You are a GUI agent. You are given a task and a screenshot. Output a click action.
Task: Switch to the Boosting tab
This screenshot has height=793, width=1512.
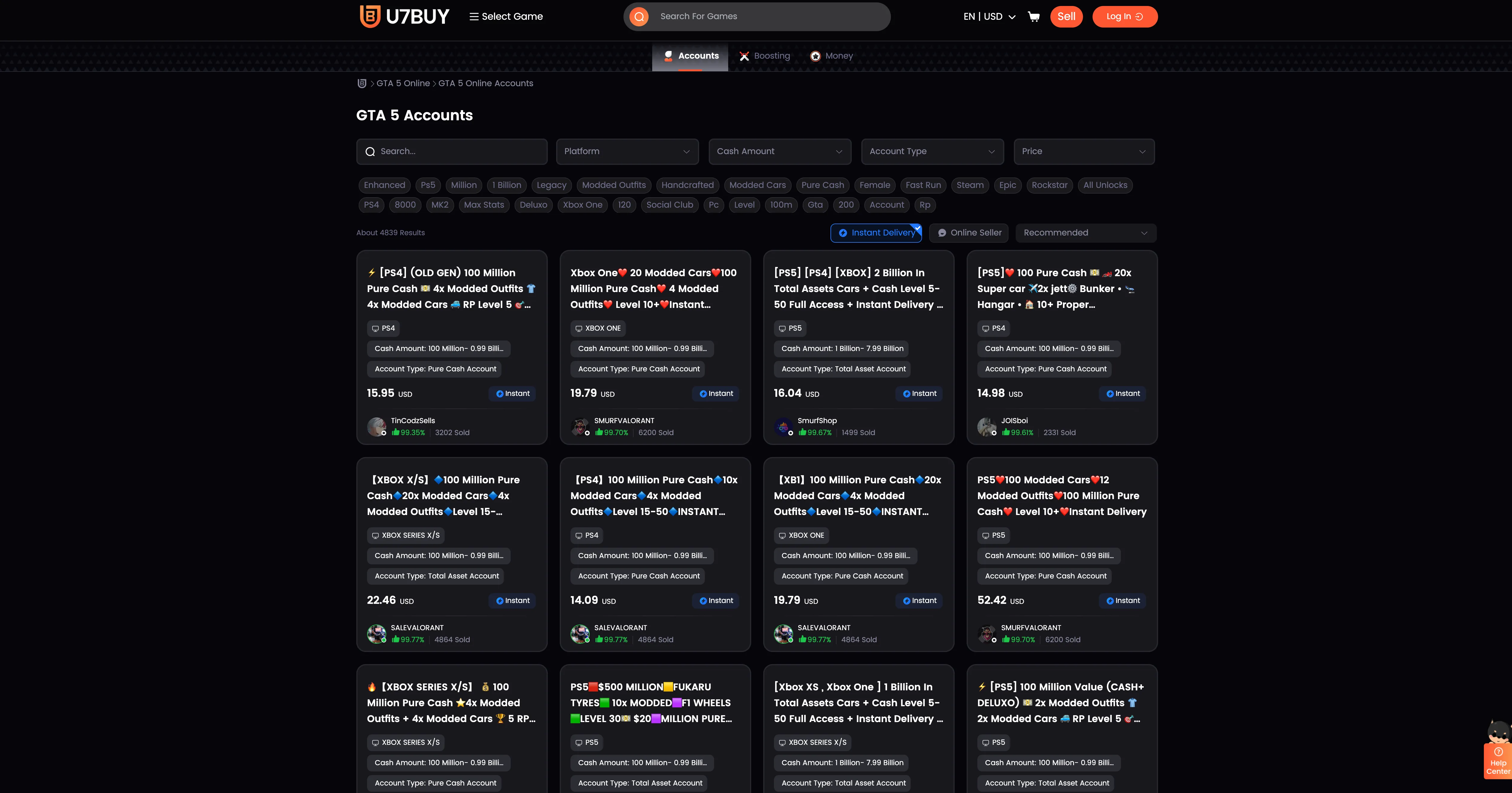click(764, 56)
